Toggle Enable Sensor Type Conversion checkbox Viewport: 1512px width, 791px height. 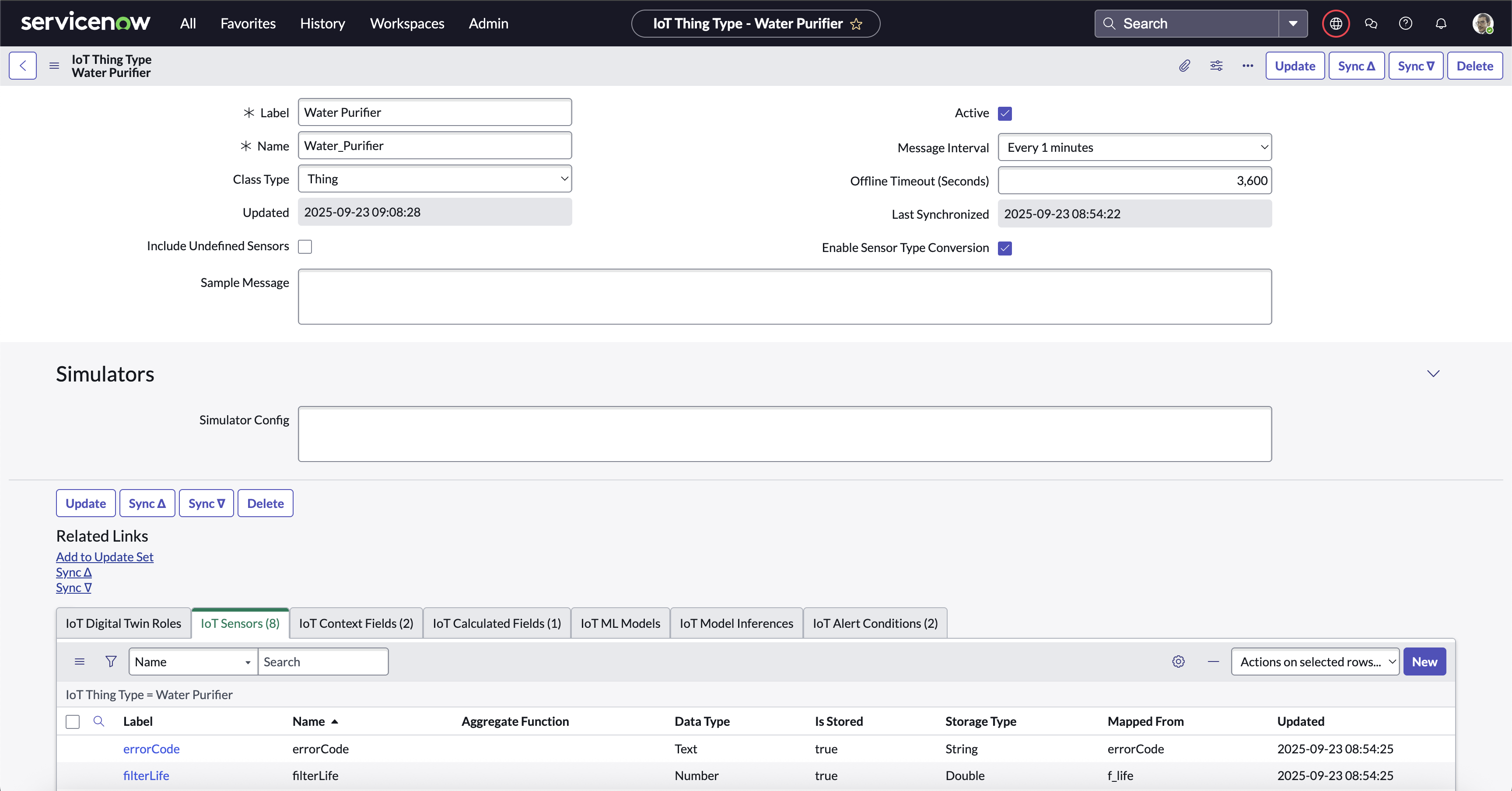pyautogui.click(x=1005, y=248)
